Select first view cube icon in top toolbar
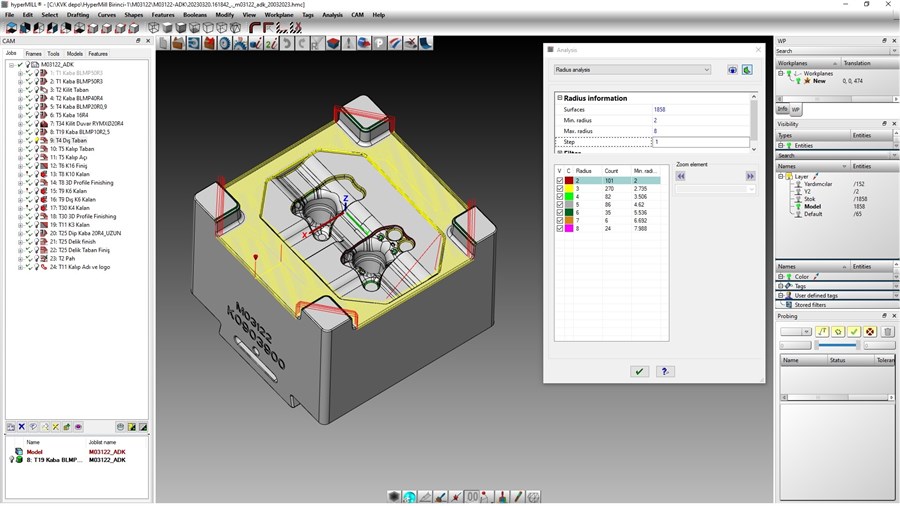Screen dimensions: 900x506 (x=11, y=28)
